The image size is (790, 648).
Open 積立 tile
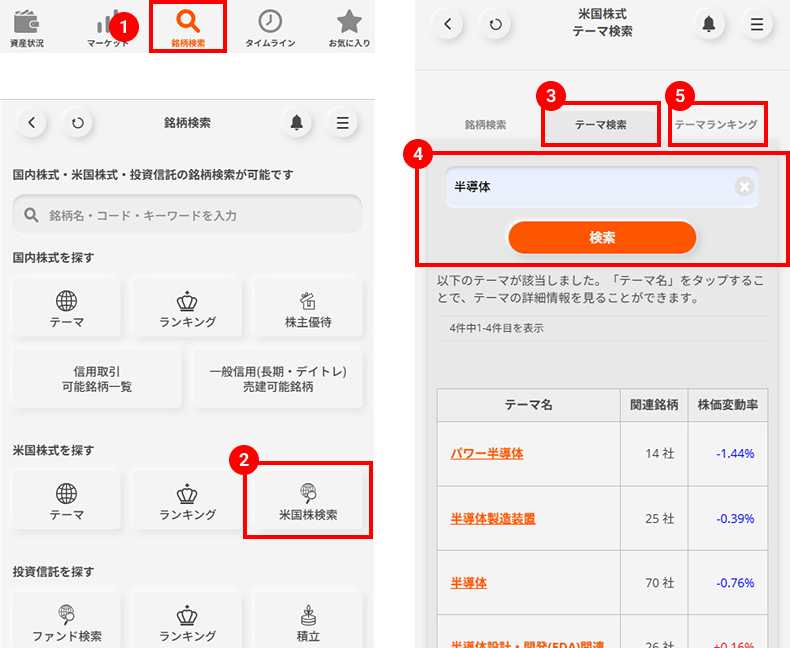click(x=308, y=621)
